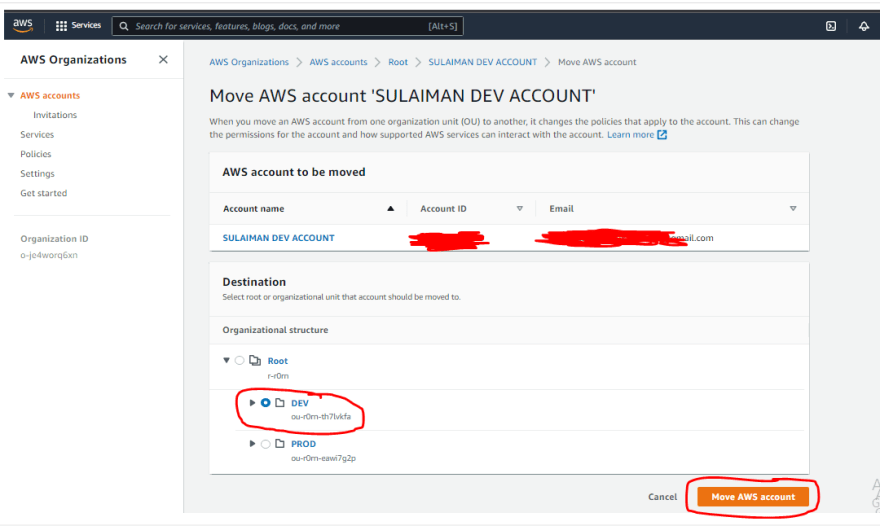The width and height of the screenshot is (880, 526).
Task: Click organization ID o-je4worq6xn
Action: pos(49,255)
